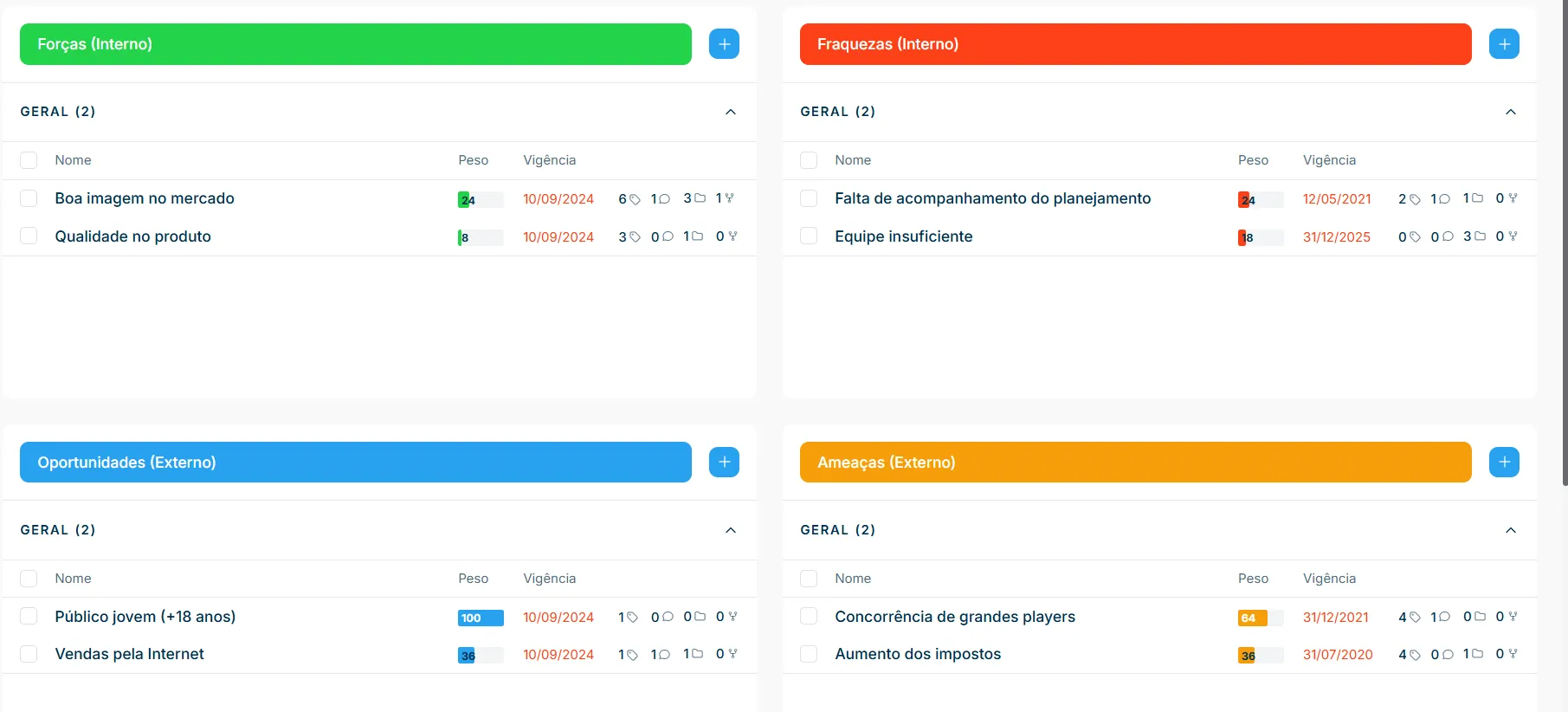This screenshot has height=712, width=1568.
Task: Tick the Público jovem (+18 anos) checkbox
Action: [x=29, y=617]
